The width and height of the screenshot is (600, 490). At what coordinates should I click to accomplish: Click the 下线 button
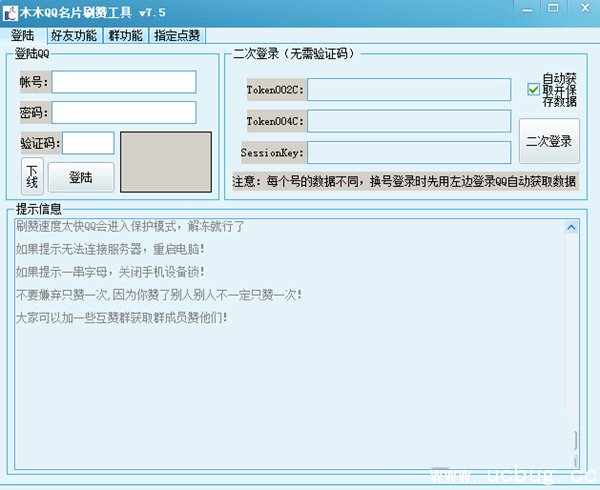coord(32,176)
